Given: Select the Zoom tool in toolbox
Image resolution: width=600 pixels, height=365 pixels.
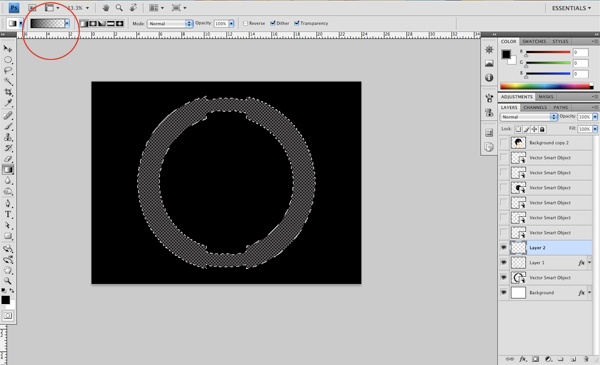Looking at the screenshot, I should pos(8,281).
